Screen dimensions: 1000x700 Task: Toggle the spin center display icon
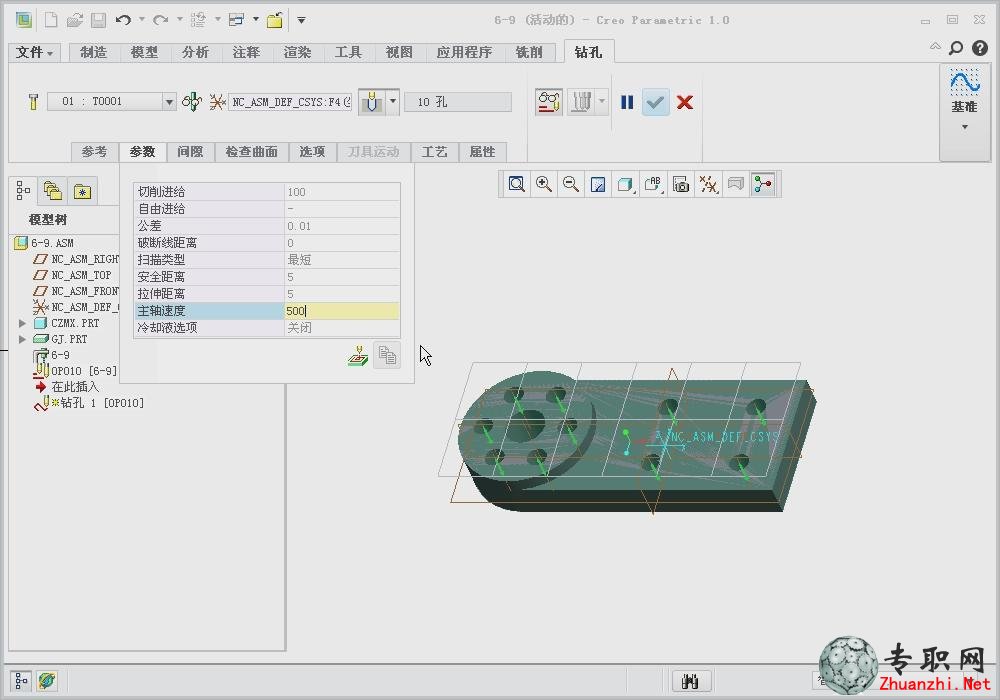click(763, 185)
